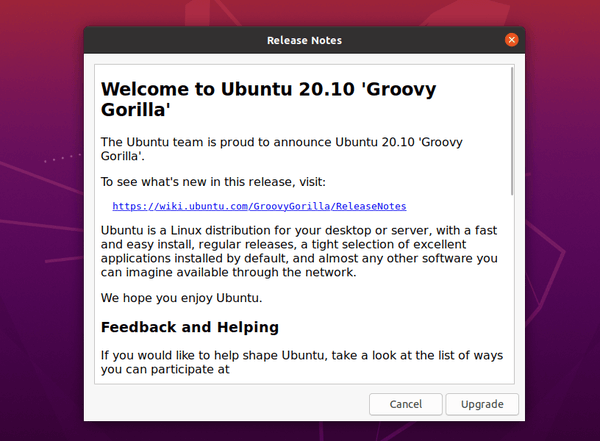Click the 'Release Notes' title bar text

[304, 40]
